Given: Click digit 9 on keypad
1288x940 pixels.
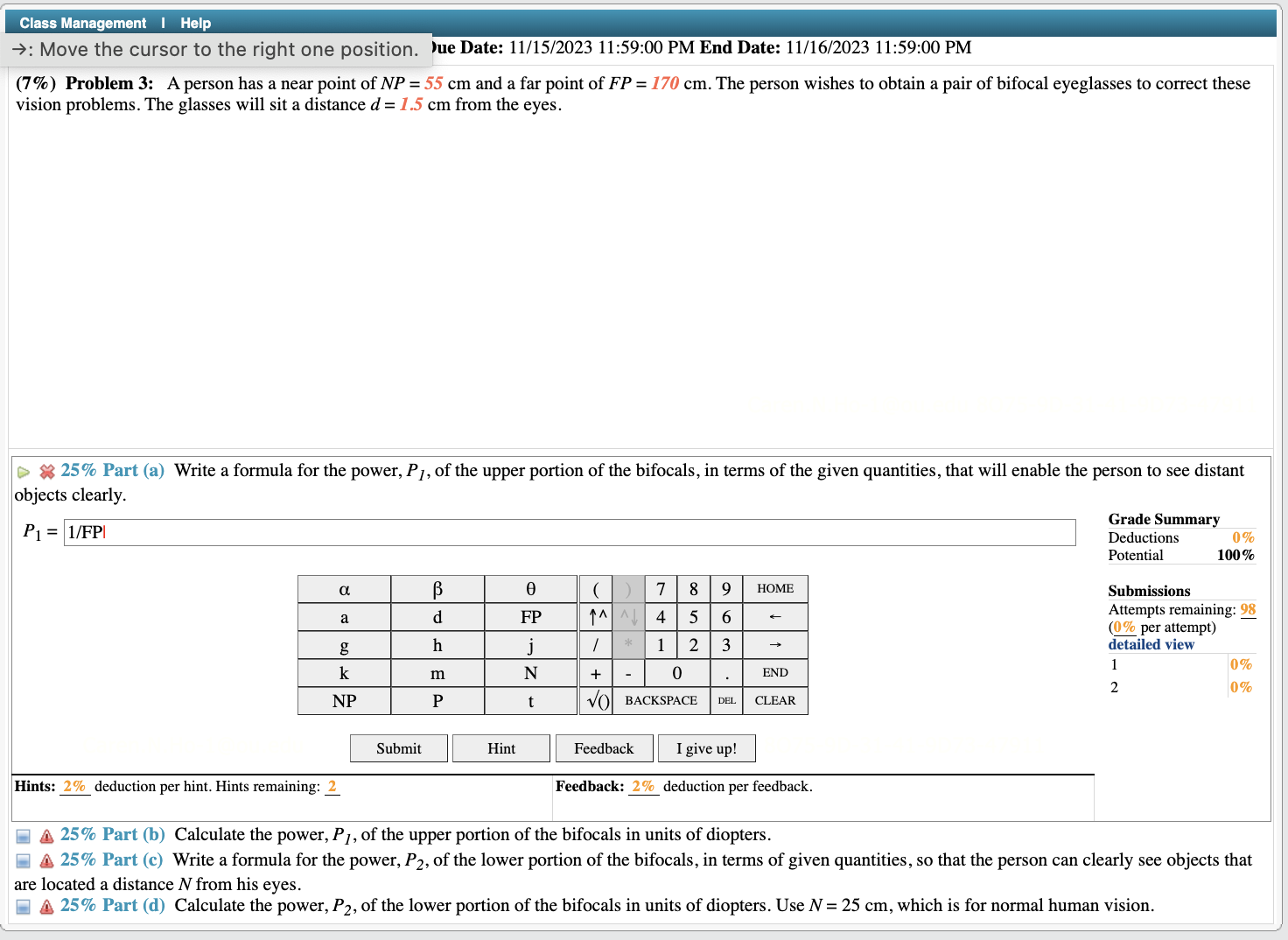Looking at the screenshot, I should pyautogui.click(x=726, y=589).
